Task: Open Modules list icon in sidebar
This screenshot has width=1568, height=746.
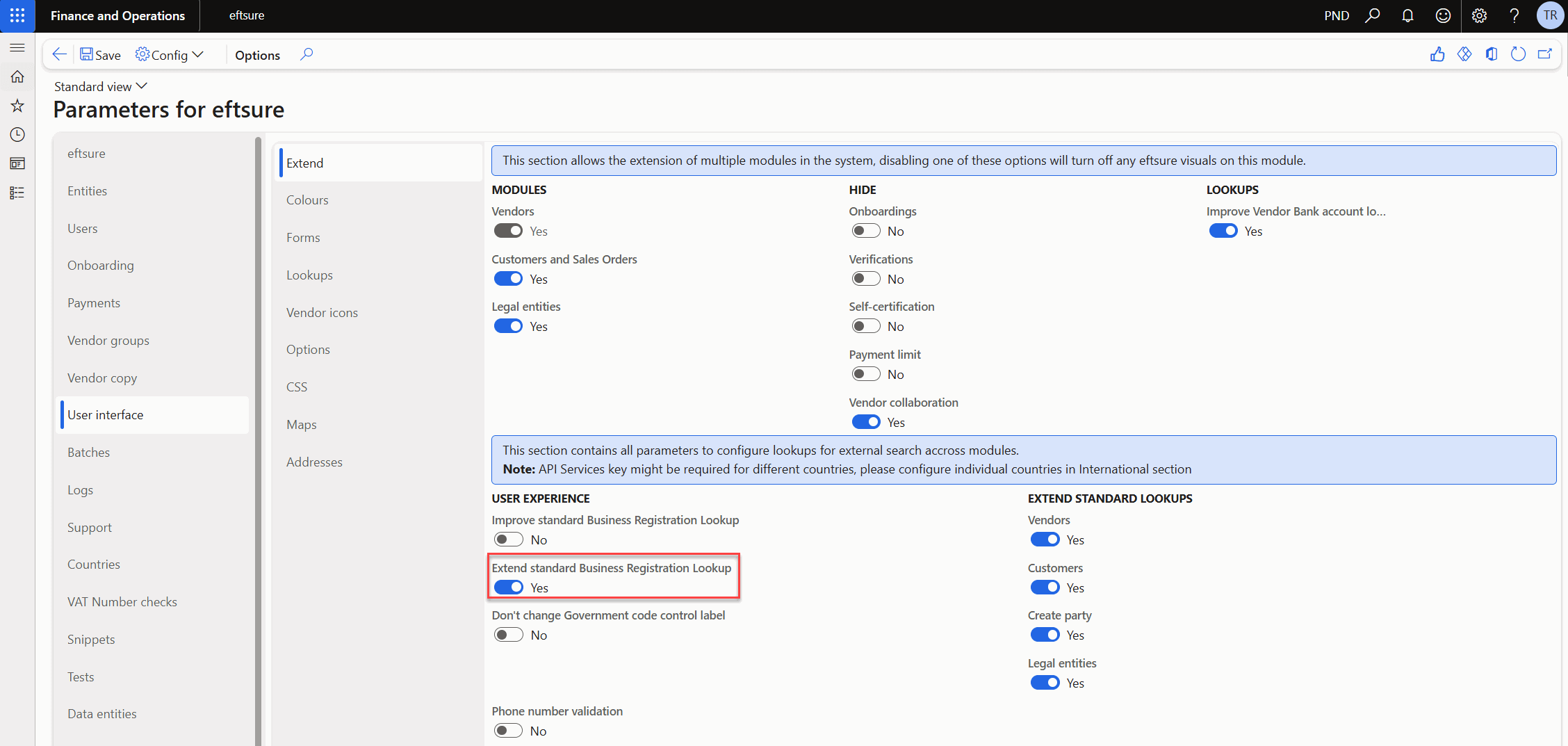Action: click(x=17, y=193)
